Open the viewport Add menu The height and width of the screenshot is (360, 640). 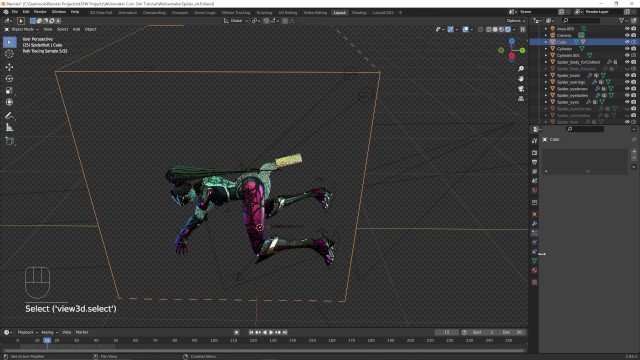(x=76, y=29)
